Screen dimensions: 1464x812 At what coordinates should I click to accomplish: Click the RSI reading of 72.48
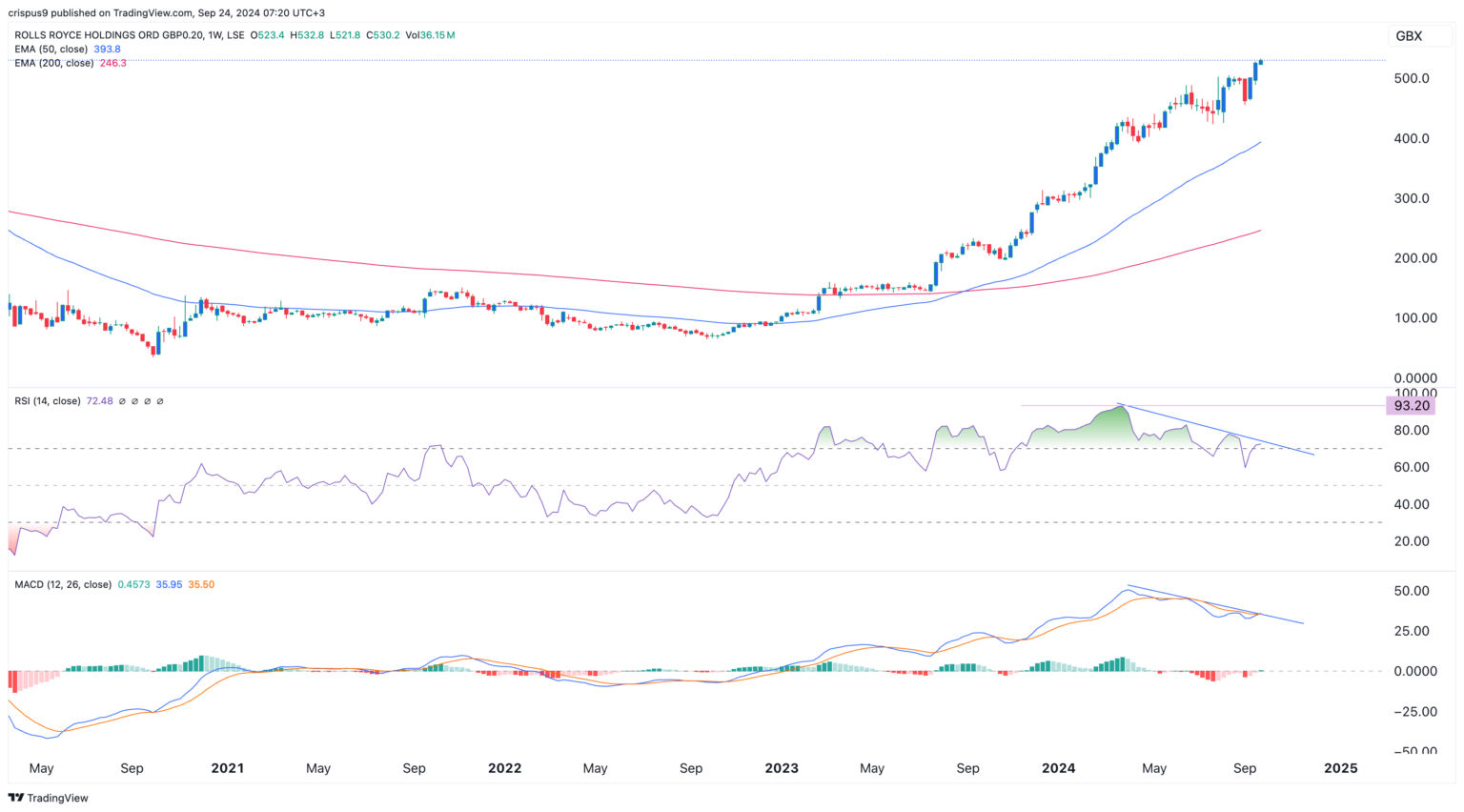[101, 400]
